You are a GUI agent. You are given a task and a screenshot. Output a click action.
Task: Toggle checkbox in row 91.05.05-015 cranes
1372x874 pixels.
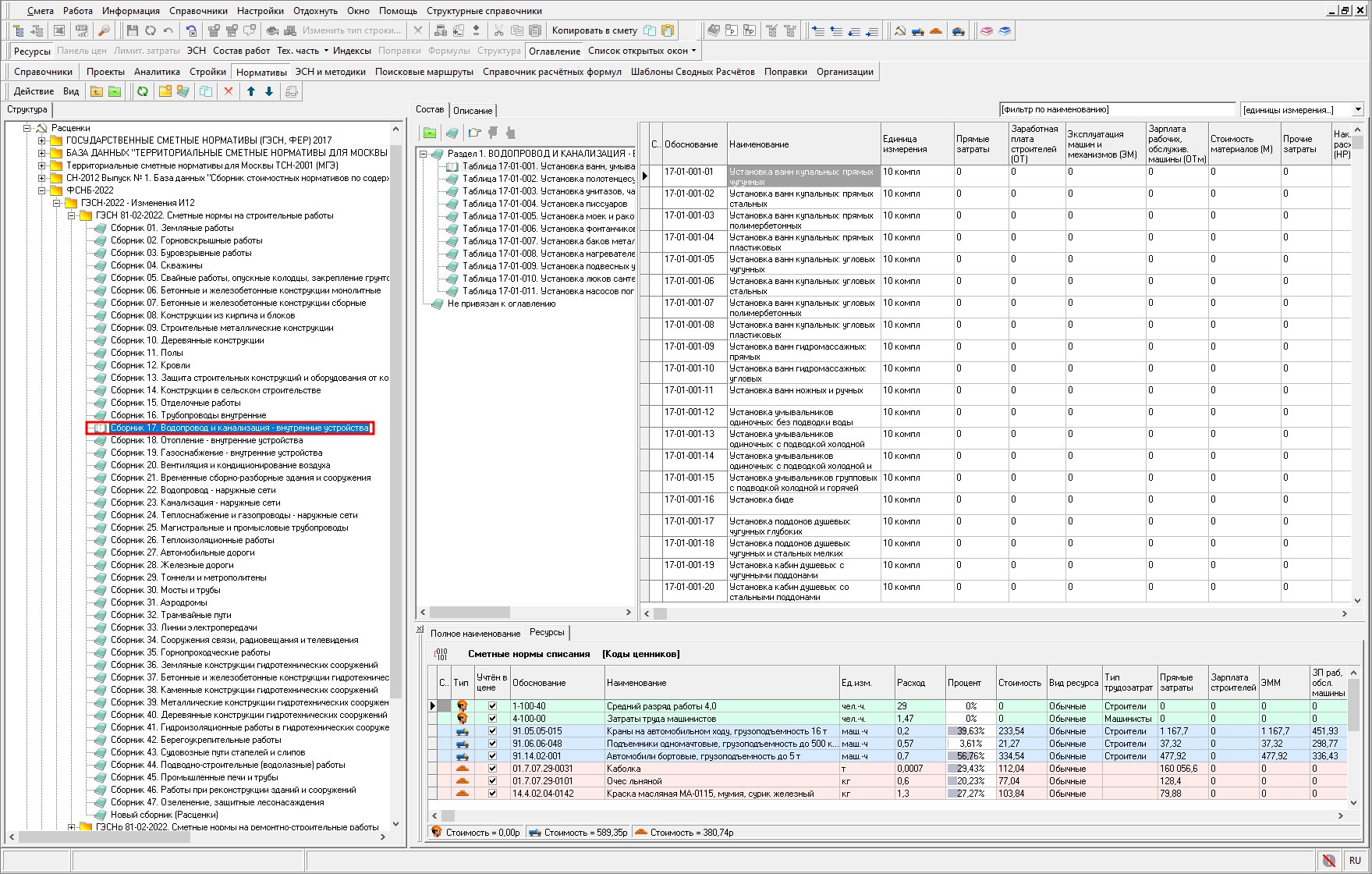[x=492, y=731]
